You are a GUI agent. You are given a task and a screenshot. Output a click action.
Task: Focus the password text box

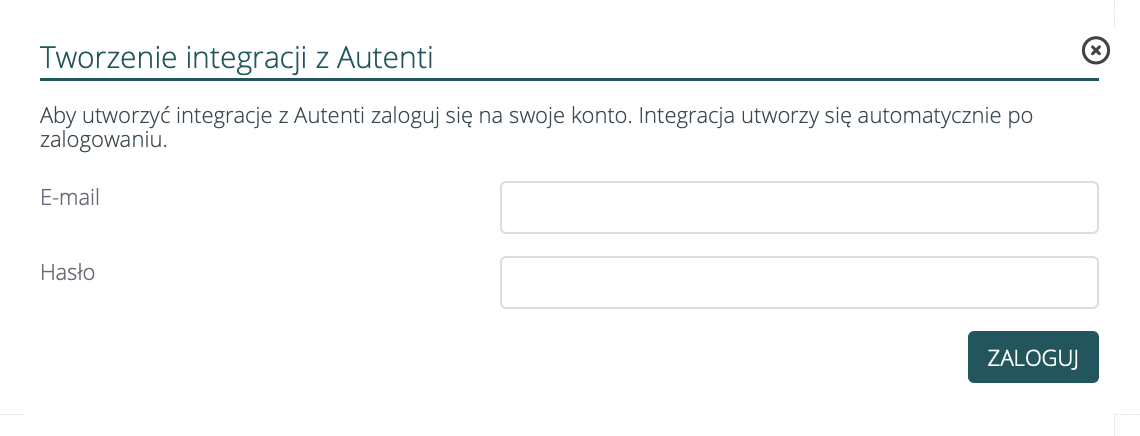[x=799, y=283]
